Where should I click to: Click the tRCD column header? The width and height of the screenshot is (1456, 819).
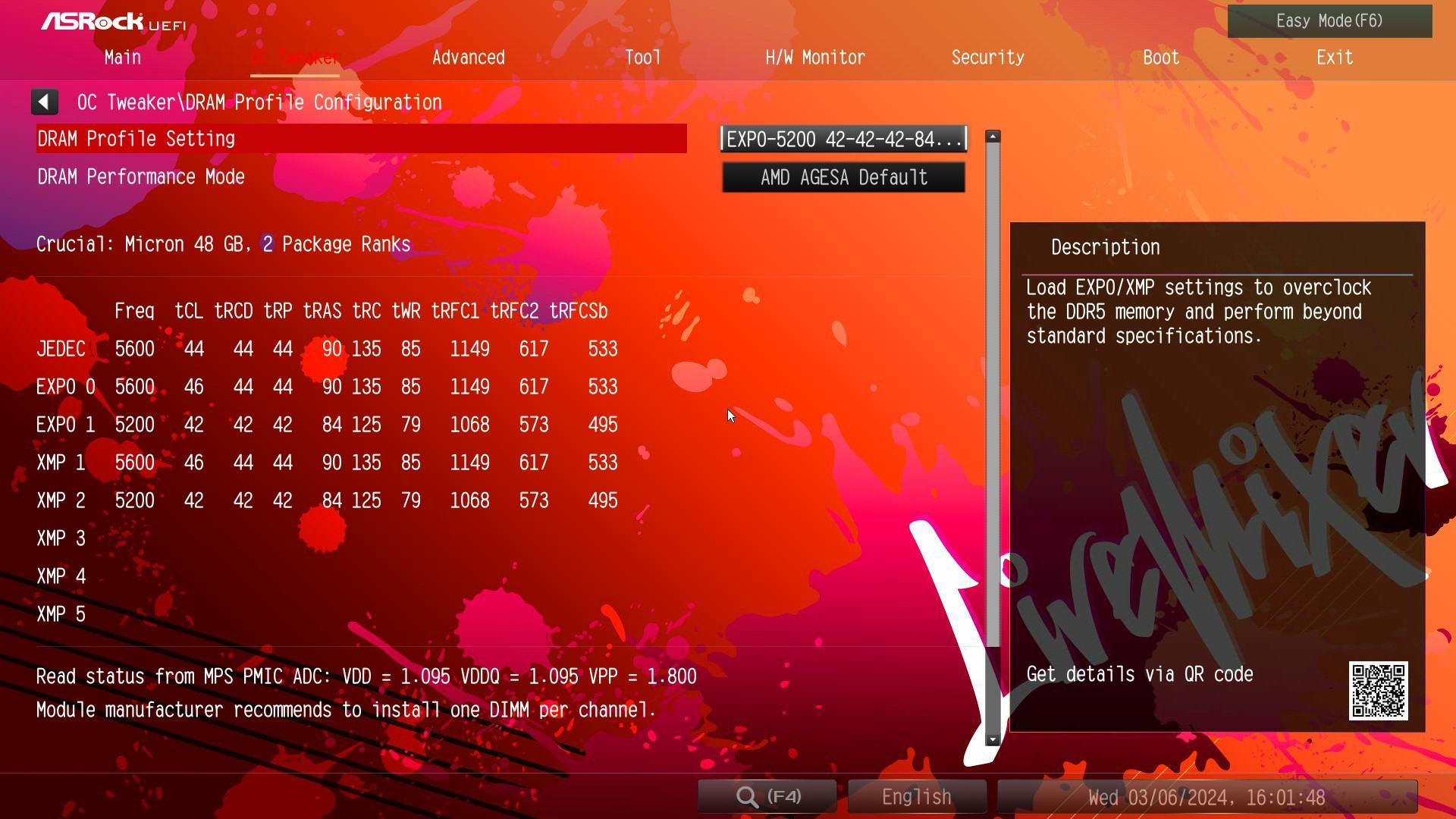[x=233, y=311]
